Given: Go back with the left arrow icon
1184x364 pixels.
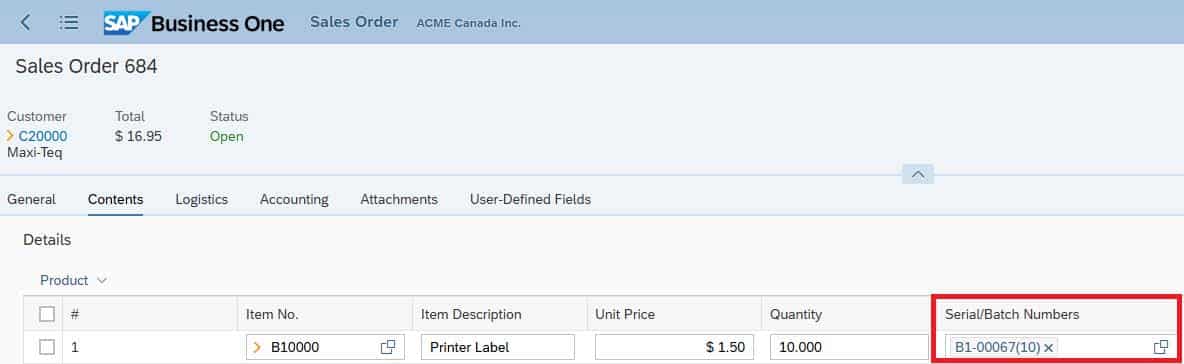Looking at the screenshot, I should tap(26, 23).
